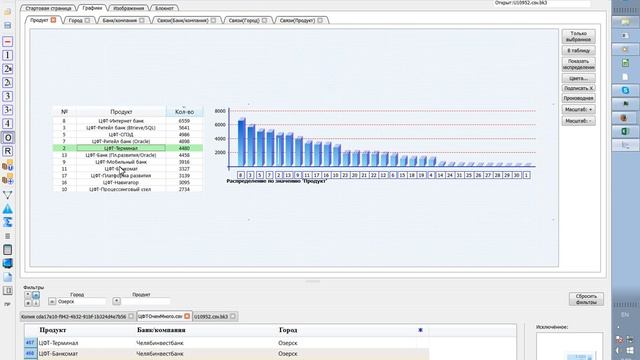Click the x-axis label box "13"
The height and width of the screenshot is (360, 640).
click(x=288, y=175)
